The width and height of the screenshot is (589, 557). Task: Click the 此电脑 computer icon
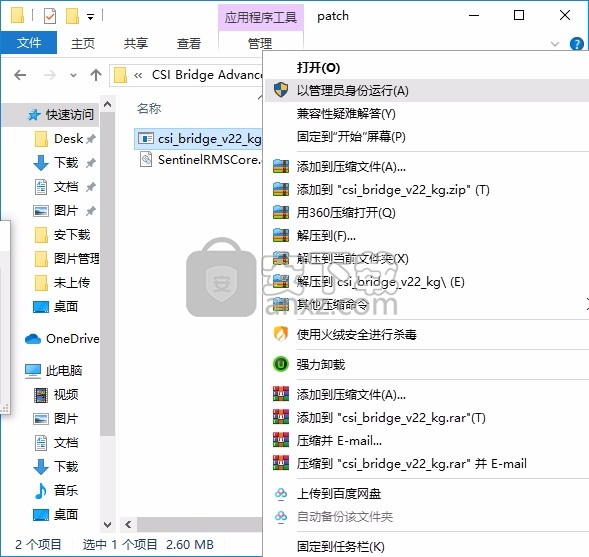click(x=33, y=371)
